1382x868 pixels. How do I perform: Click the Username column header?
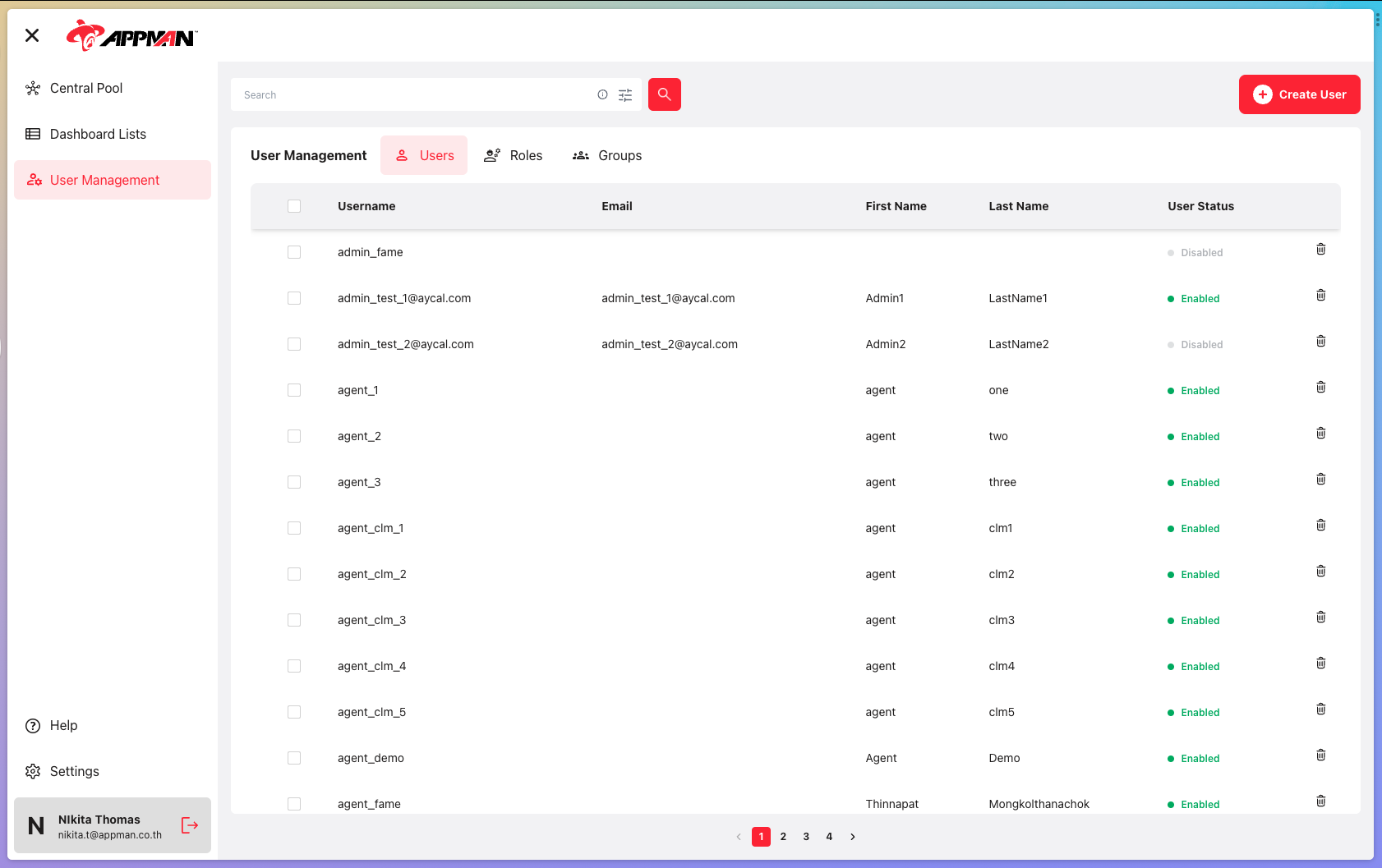point(366,206)
